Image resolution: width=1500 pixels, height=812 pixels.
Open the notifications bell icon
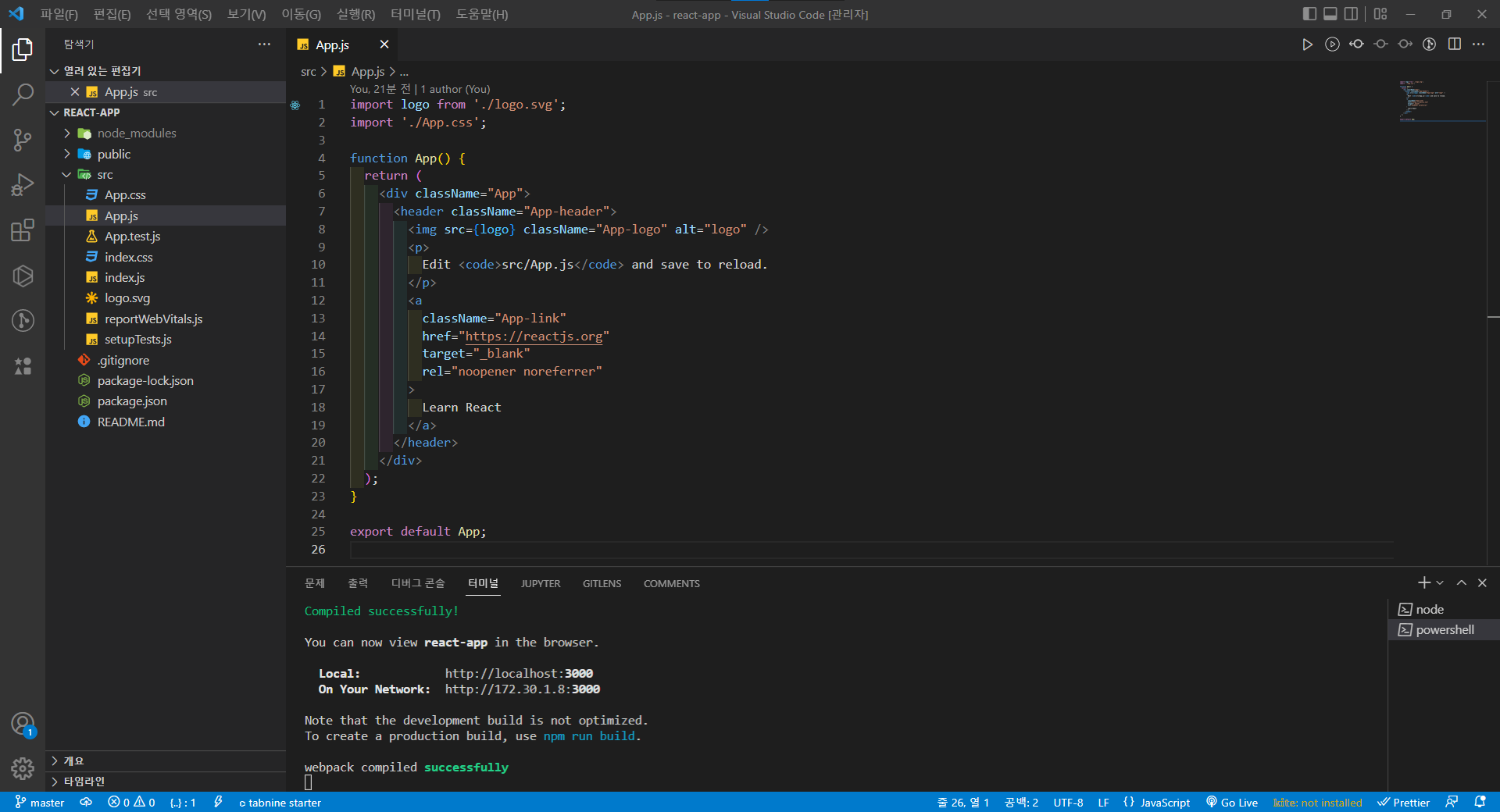point(1480,803)
